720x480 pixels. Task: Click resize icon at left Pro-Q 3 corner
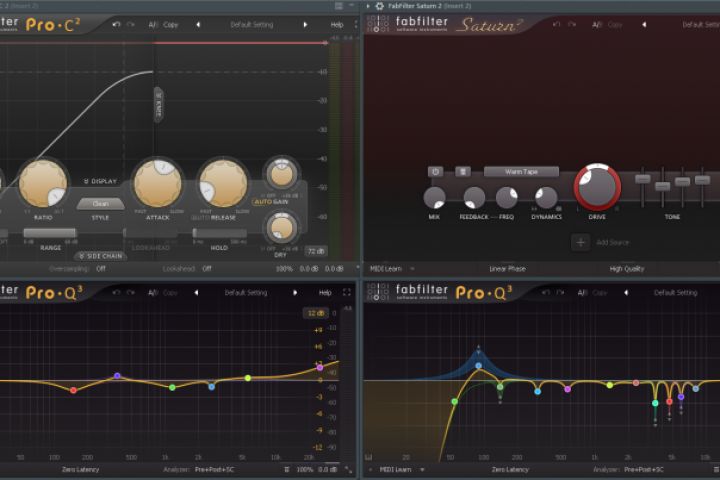tap(349, 469)
